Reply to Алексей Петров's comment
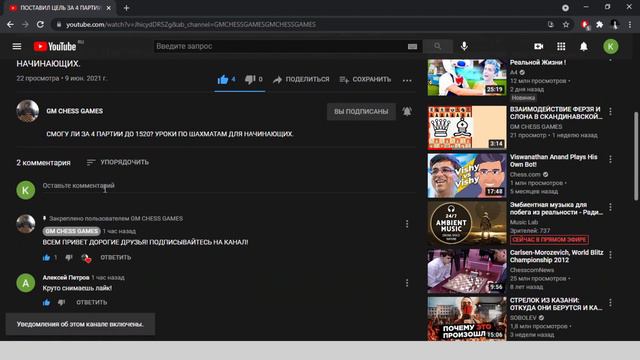The width and height of the screenshot is (640, 360). (x=91, y=302)
